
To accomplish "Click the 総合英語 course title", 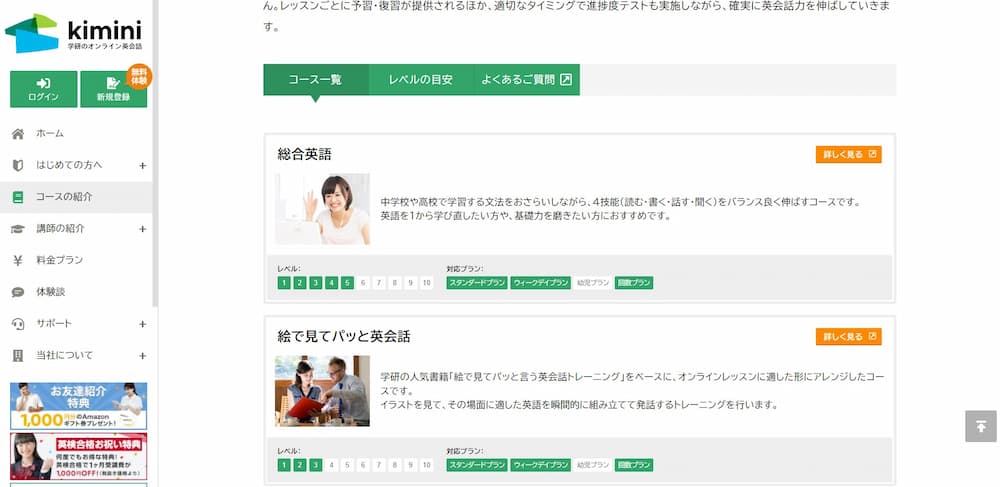I will tap(305, 154).
